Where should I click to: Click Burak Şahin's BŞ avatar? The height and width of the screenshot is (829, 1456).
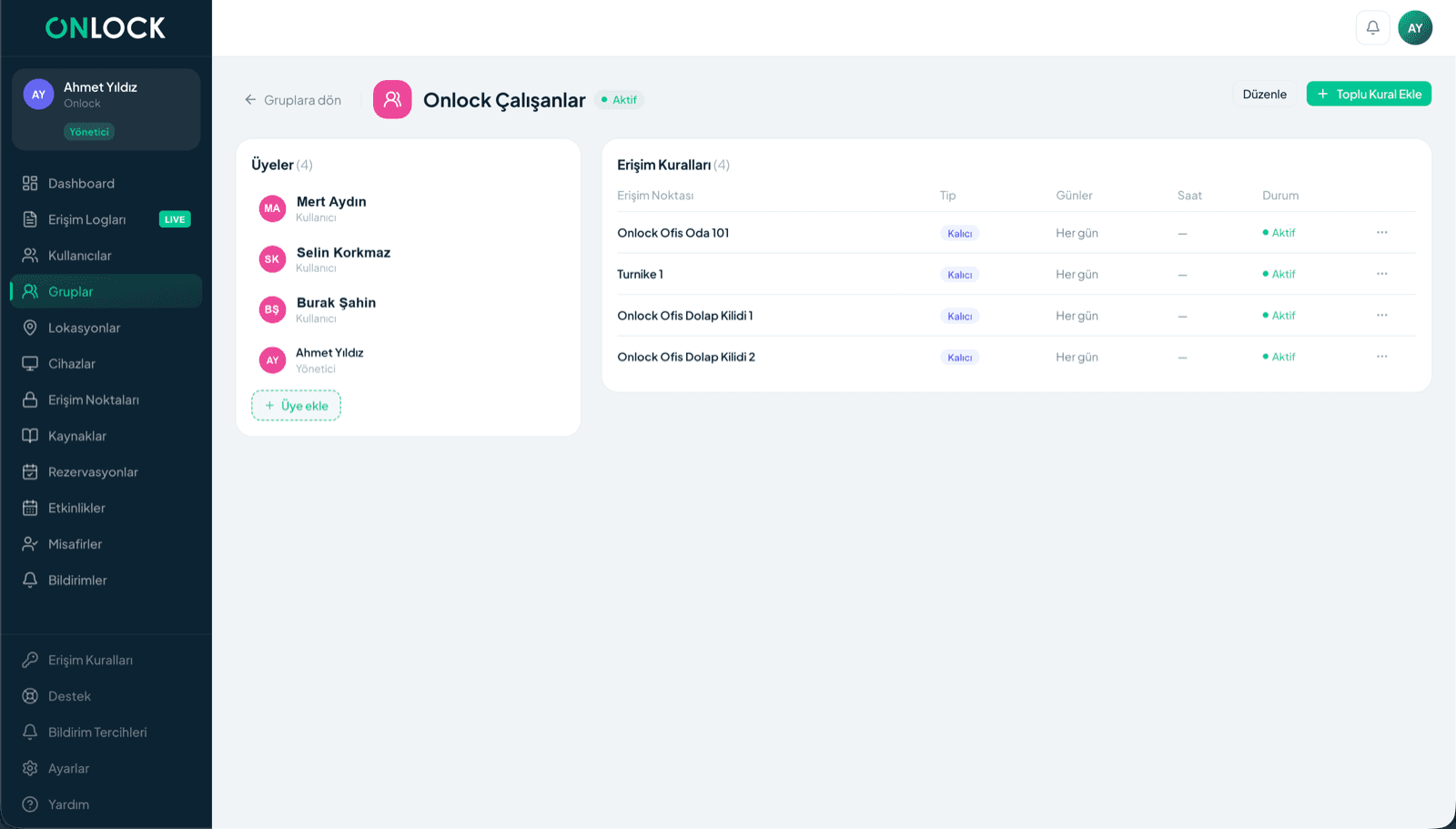click(x=272, y=309)
